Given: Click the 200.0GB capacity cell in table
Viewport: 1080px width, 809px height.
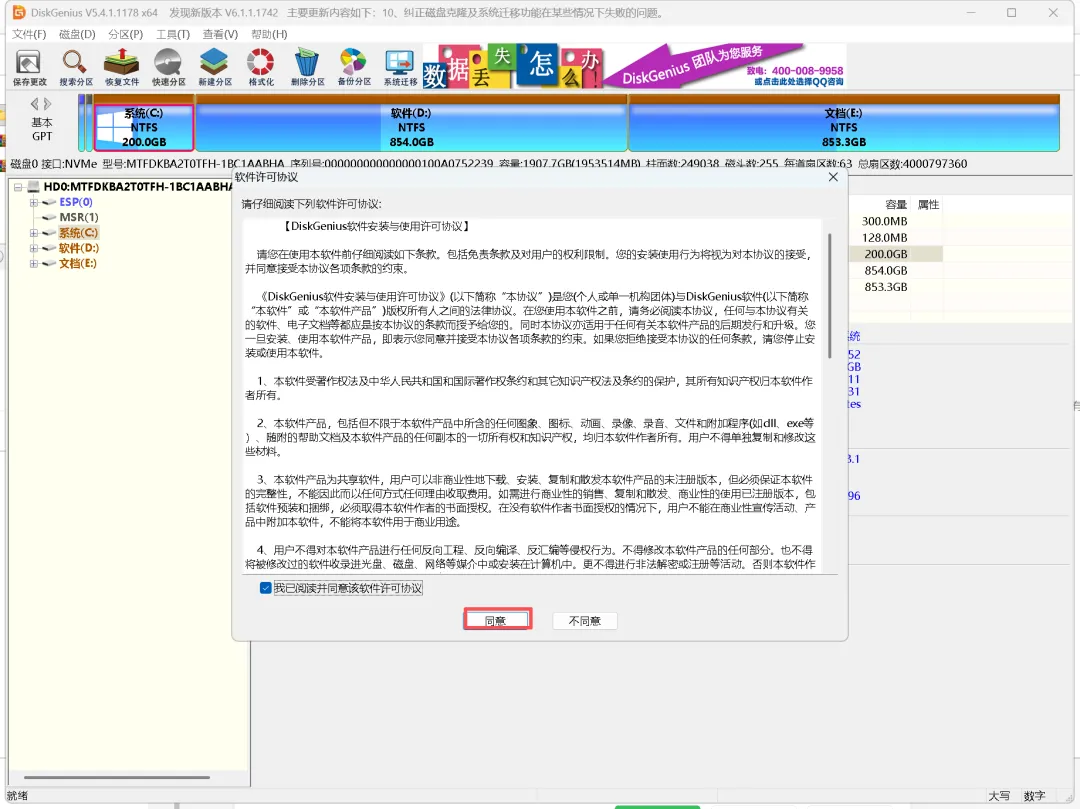Looking at the screenshot, I should 885,254.
